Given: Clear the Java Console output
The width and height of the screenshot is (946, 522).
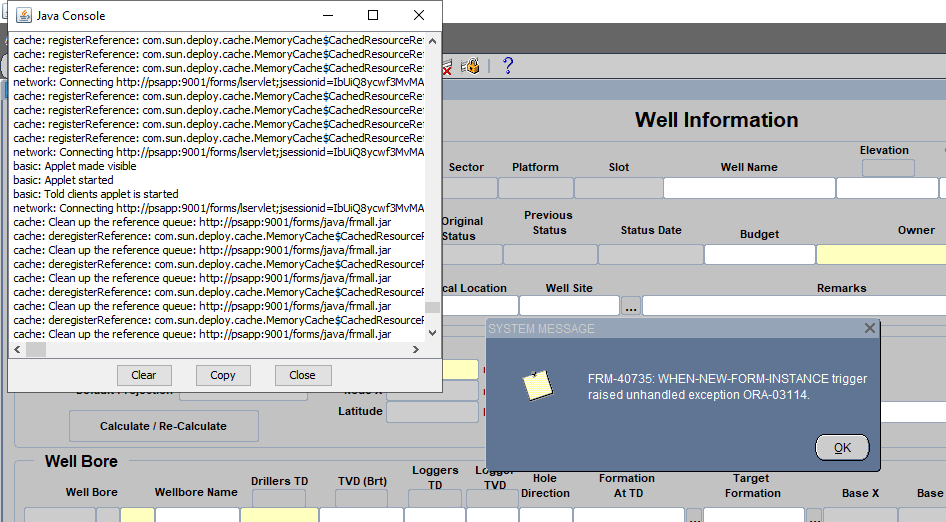Looking at the screenshot, I should pyautogui.click(x=144, y=375).
